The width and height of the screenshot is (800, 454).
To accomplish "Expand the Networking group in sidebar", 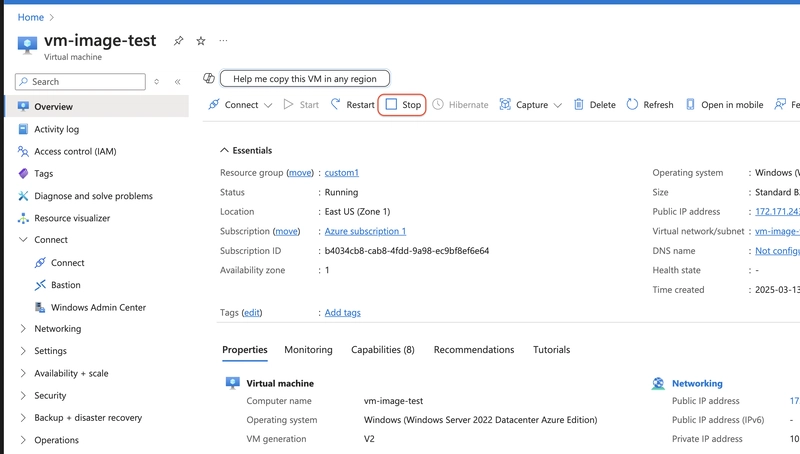I will [23, 329].
